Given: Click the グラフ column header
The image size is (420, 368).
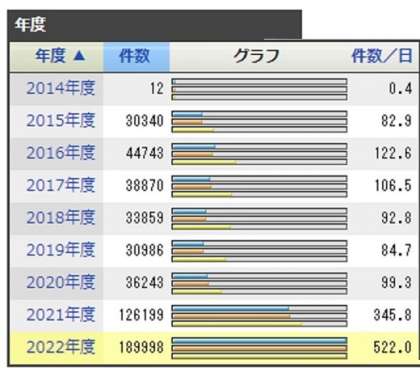Looking at the screenshot, I should [256, 56].
